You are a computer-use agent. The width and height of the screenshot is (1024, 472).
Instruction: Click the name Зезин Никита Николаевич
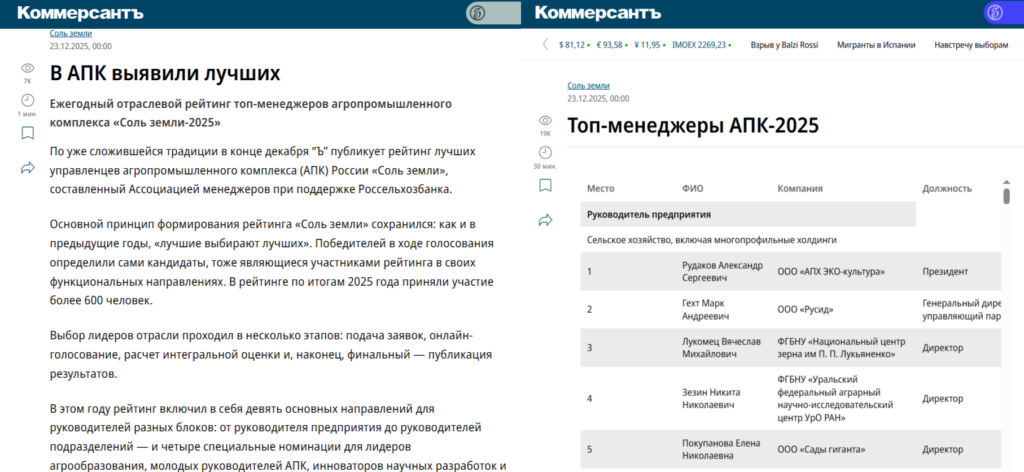click(712, 398)
